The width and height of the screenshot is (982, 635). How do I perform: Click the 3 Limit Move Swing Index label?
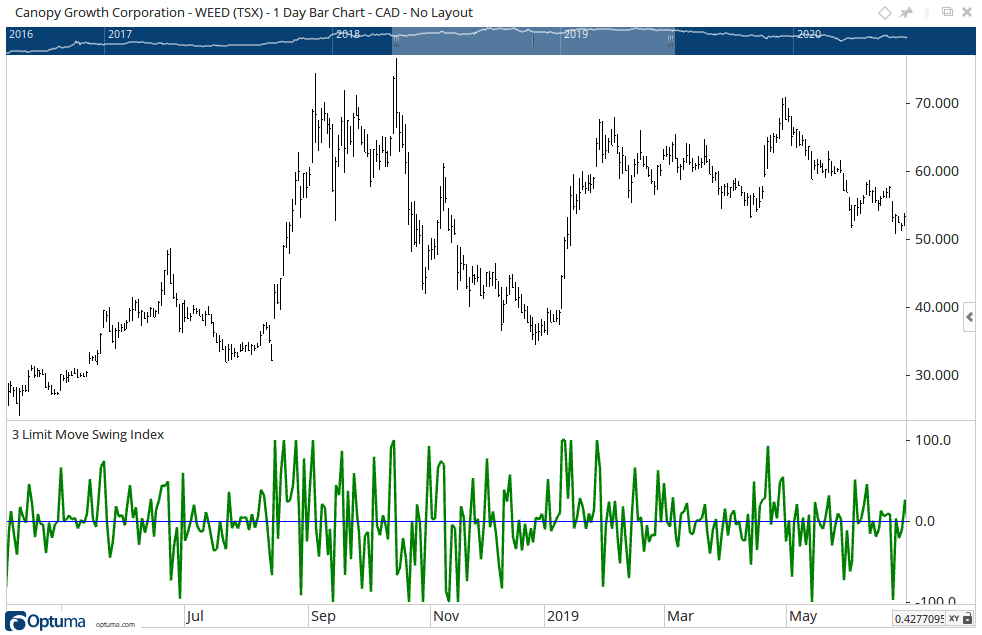tap(88, 435)
